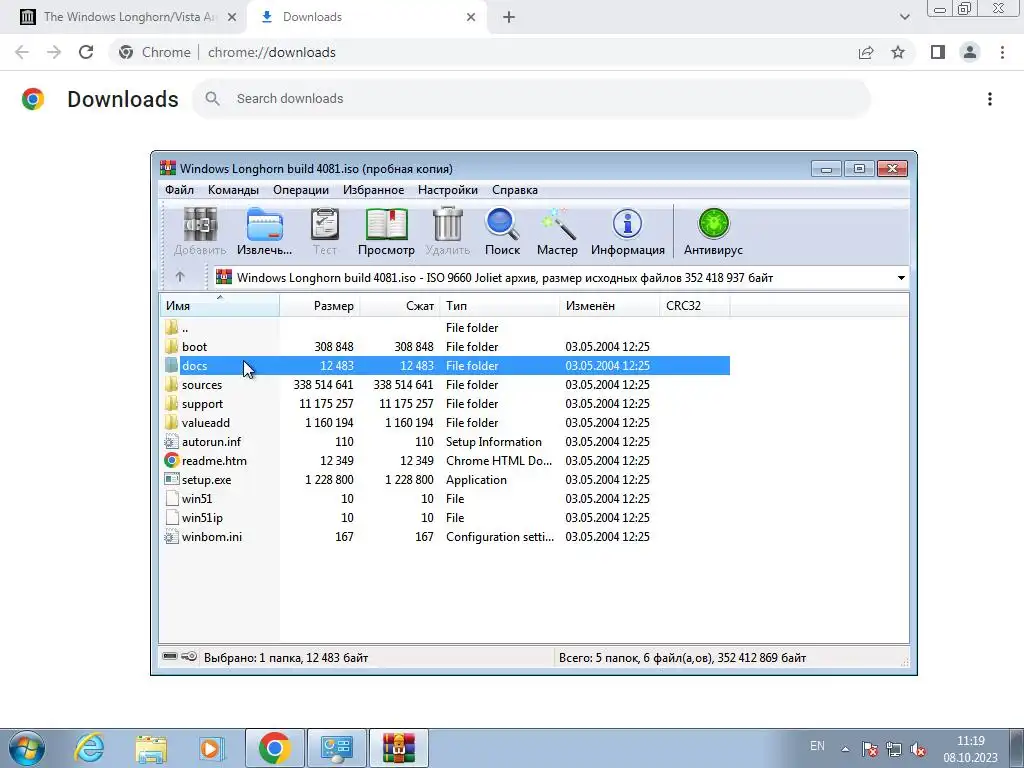The height and width of the screenshot is (768, 1024).
Task: Show hidden system tray icons arrow
Action: tap(845, 748)
